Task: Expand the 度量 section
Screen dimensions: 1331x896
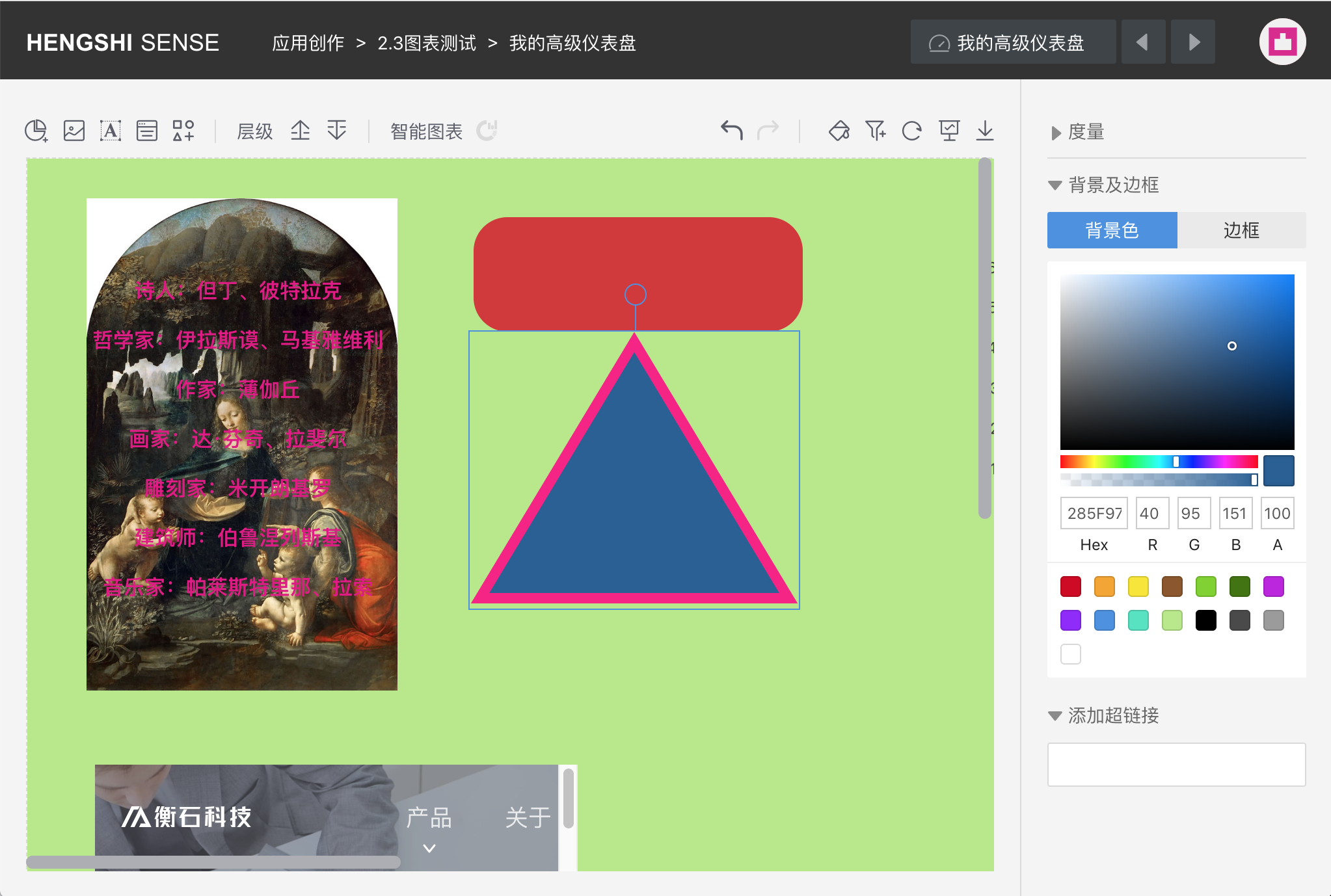Action: (x=1078, y=132)
